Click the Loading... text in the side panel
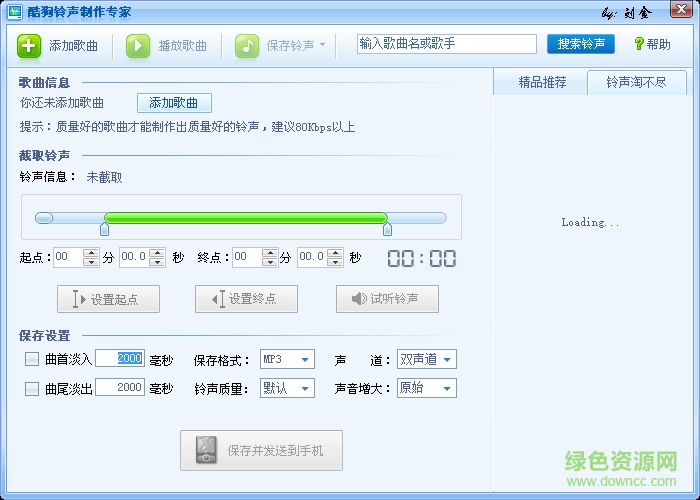700x500 pixels. pyautogui.click(x=590, y=222)
